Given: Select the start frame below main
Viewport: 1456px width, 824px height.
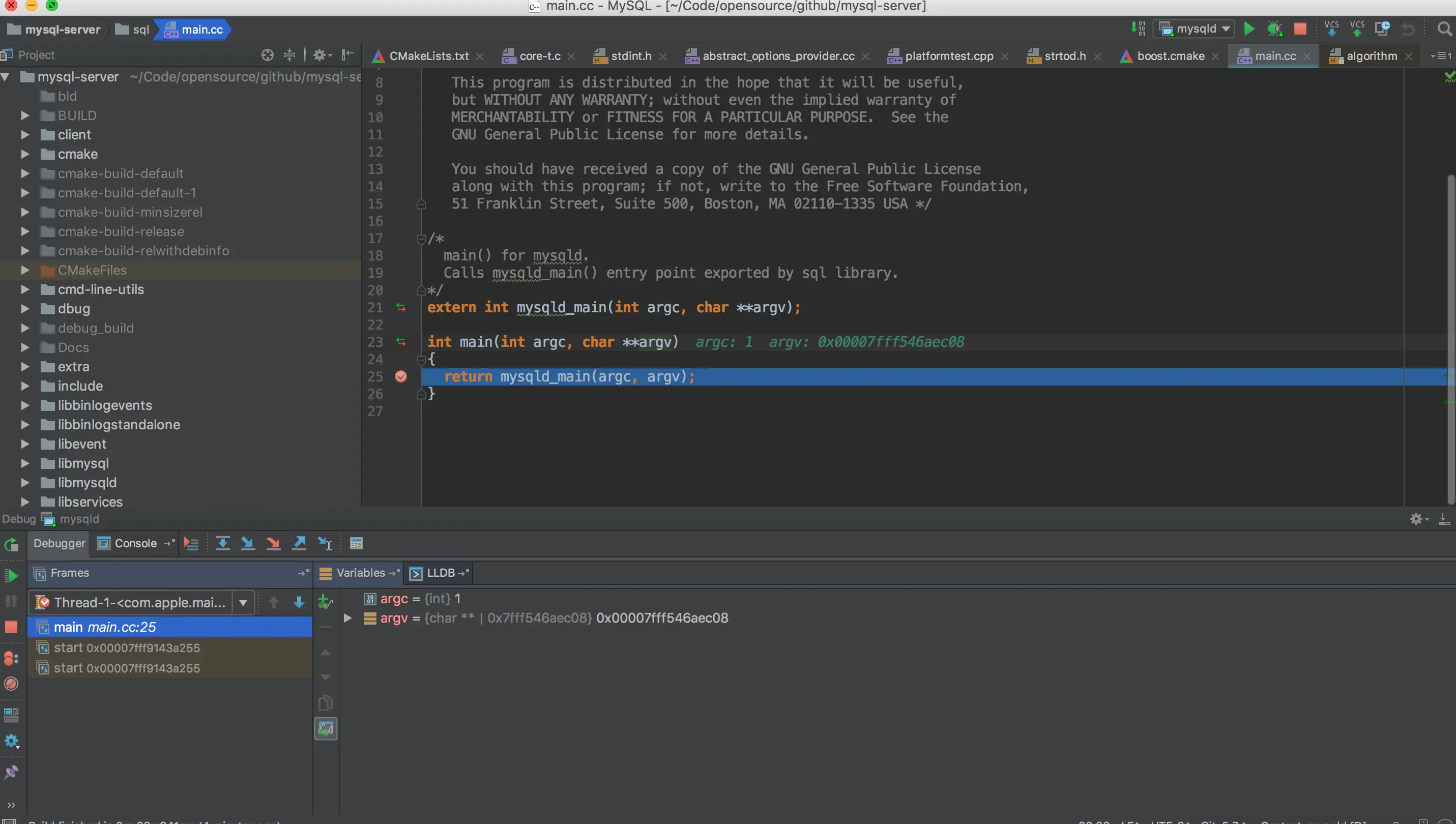Looking at the screenshot, I should coord(126,648).
